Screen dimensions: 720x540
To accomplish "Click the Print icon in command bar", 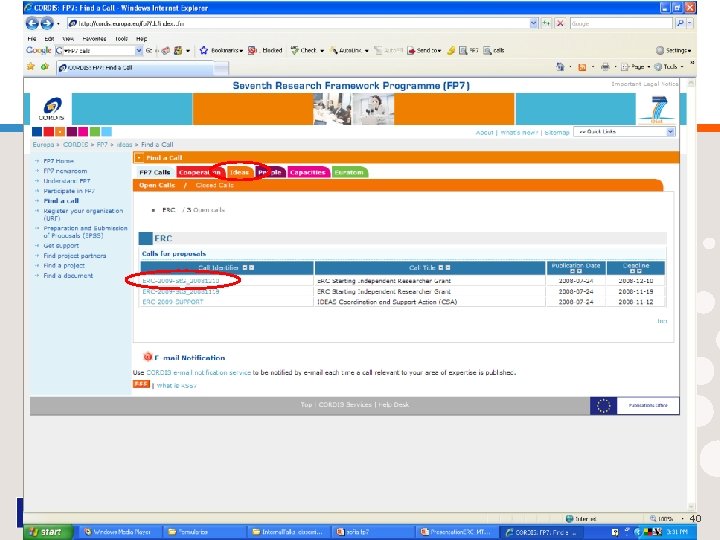I will pyautogui.click(x=605, y=67).
